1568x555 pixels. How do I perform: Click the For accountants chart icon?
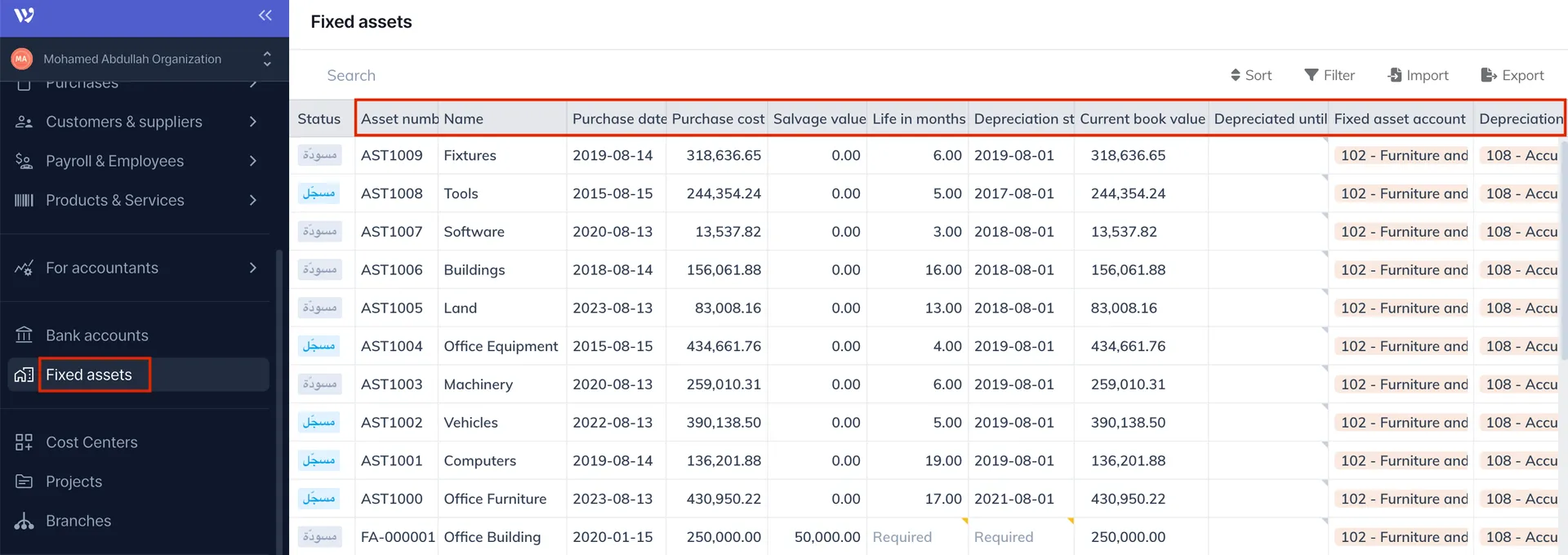(24, 268)
